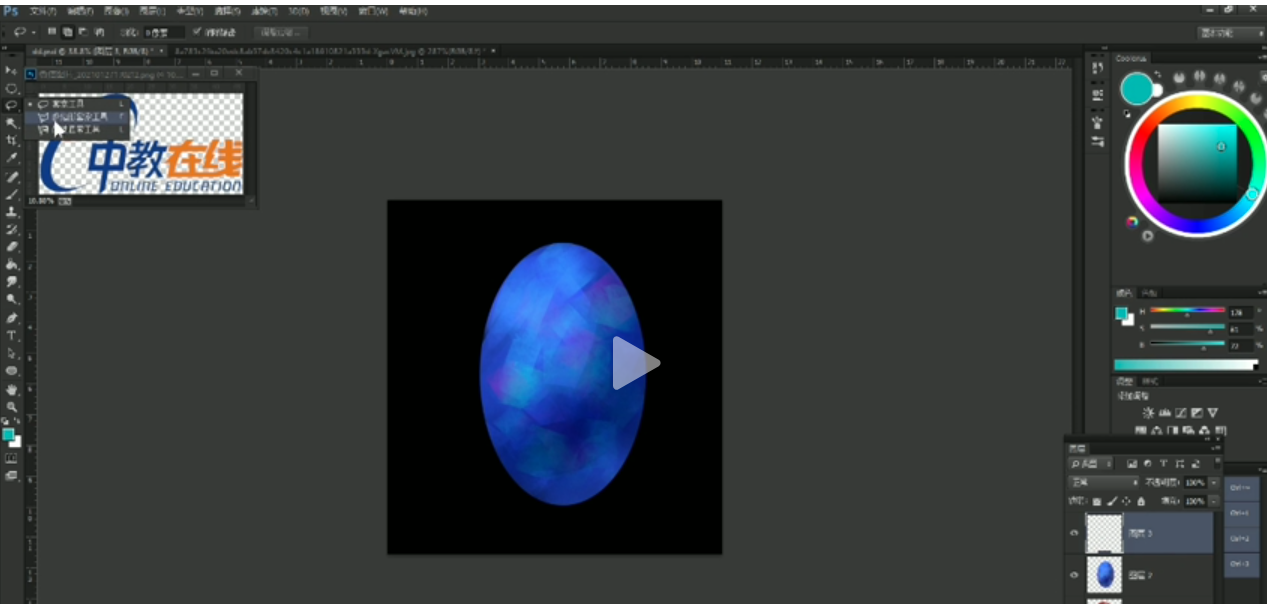Image resolution: width=1267 pixels, height=604 pixels.
Task: Toggle lock all padlock icon
Action: (x=1141, y=499)
